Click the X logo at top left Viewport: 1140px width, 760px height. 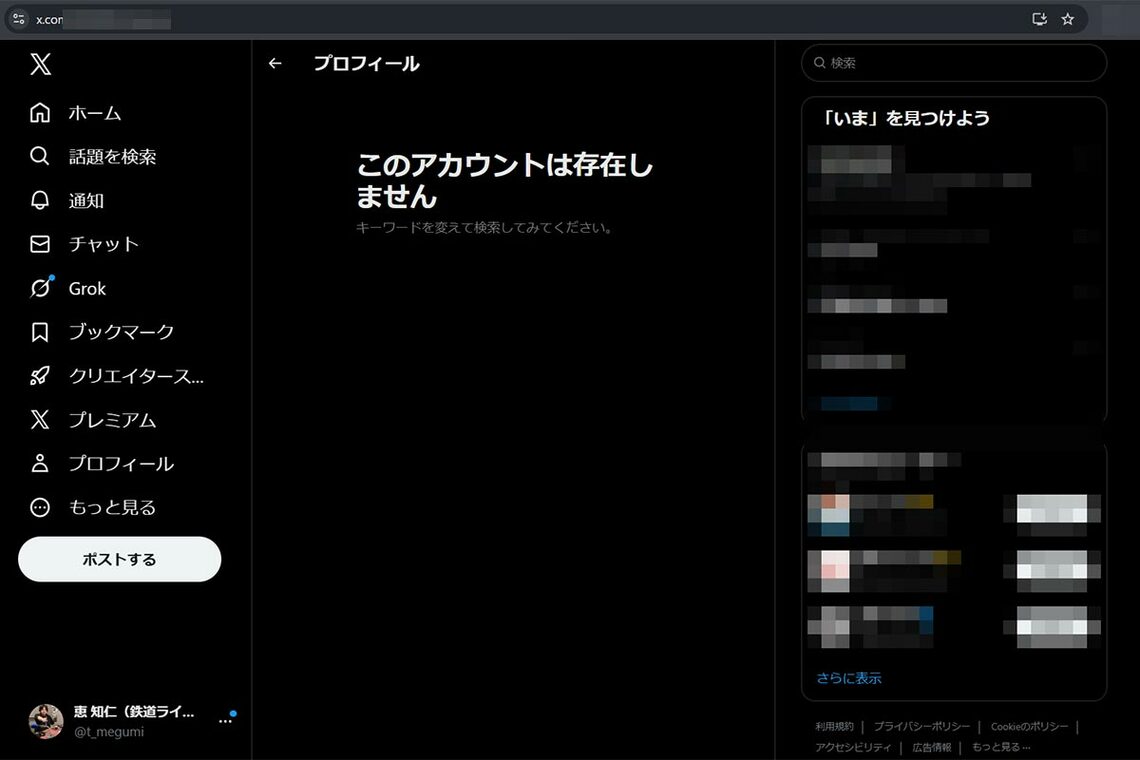coord(39,63)
